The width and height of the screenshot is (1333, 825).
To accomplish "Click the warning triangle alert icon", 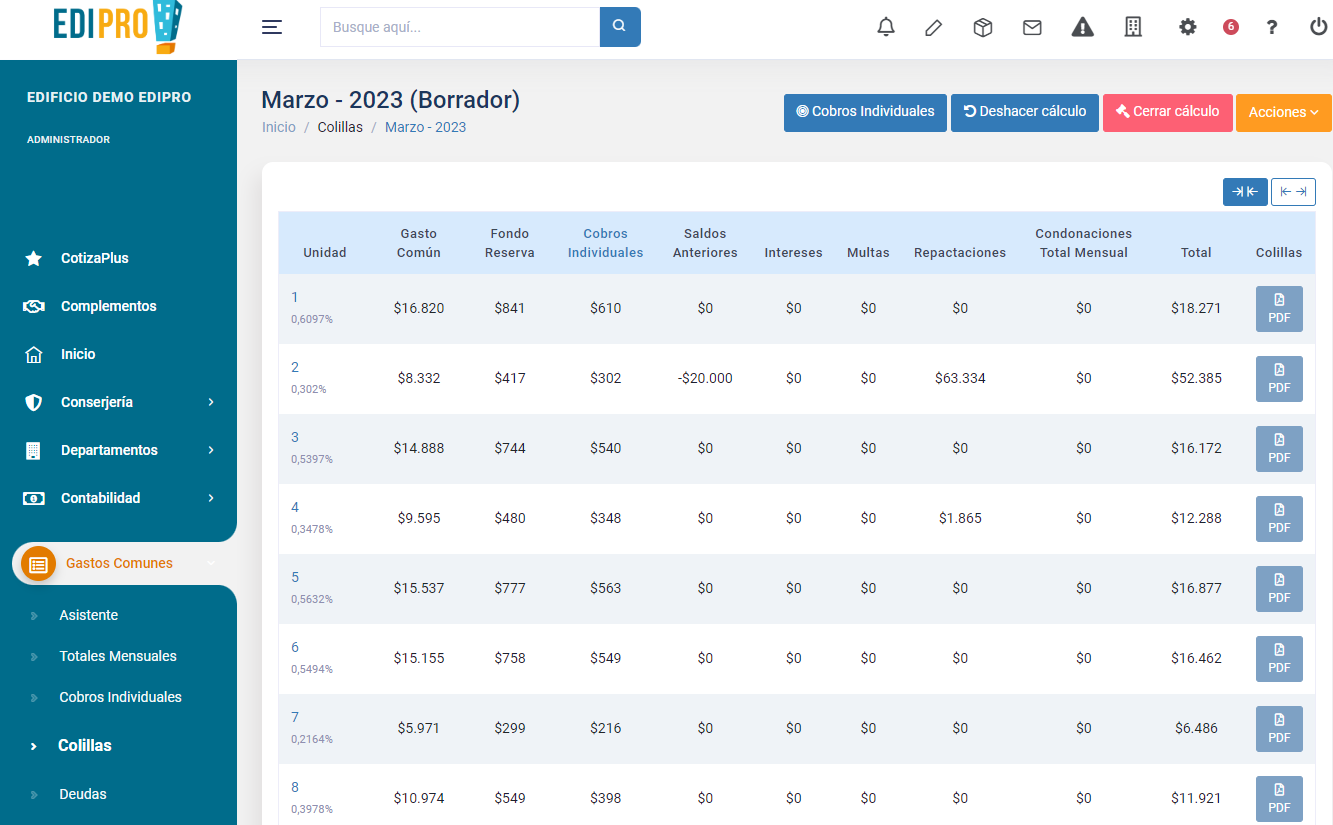I will [1083, 27].
